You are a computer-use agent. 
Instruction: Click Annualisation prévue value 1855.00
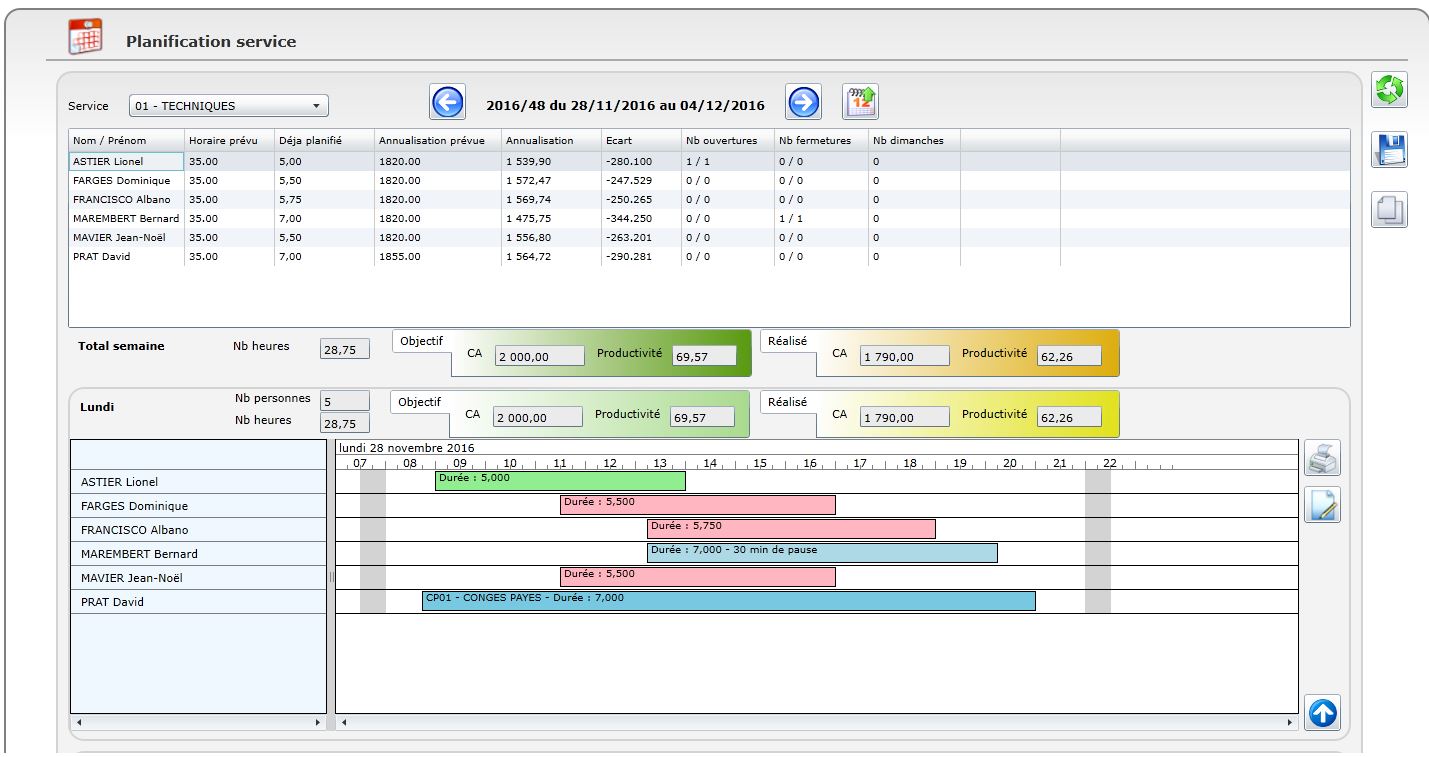pyautogui.click(x=399, y=257)
